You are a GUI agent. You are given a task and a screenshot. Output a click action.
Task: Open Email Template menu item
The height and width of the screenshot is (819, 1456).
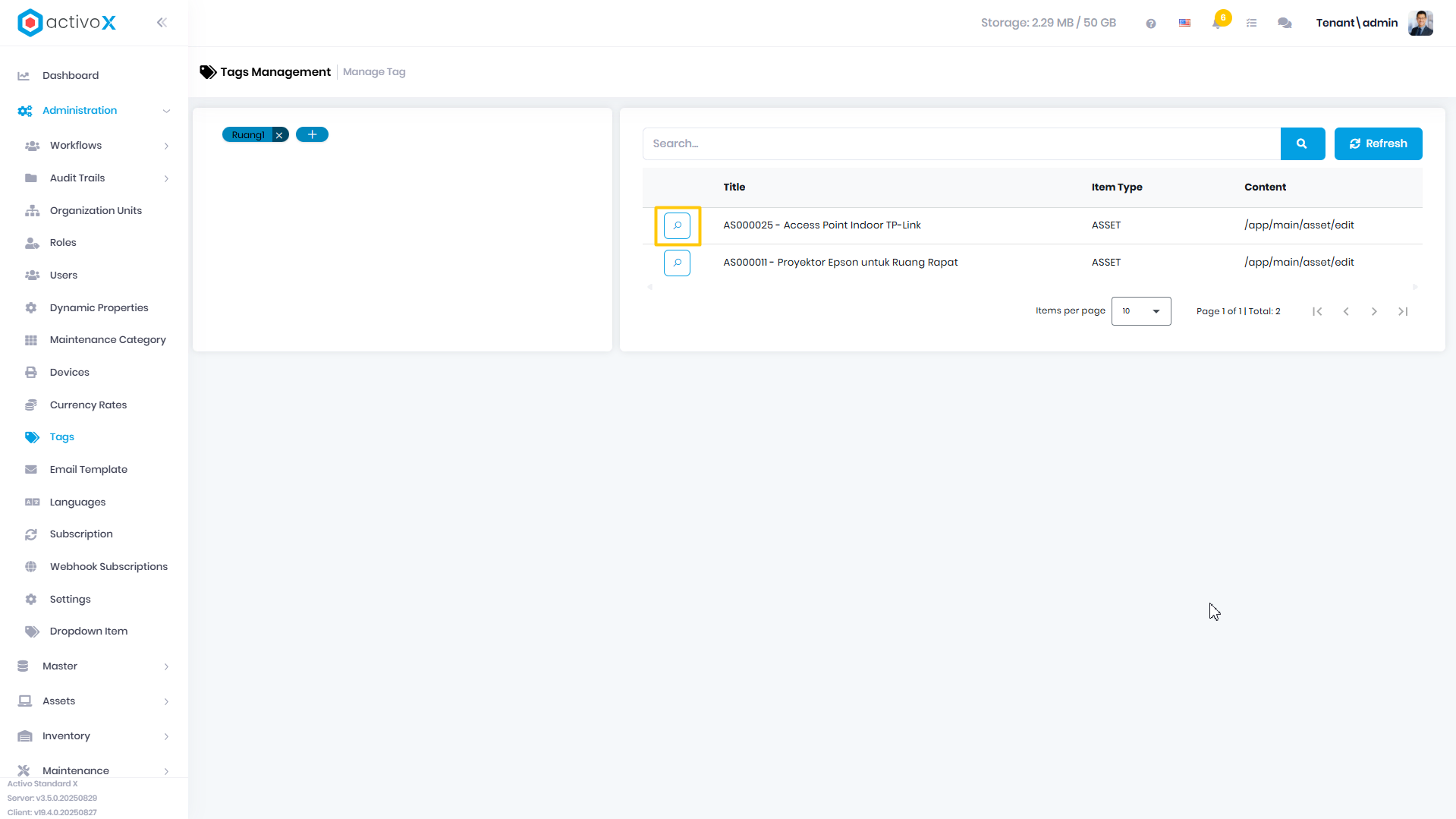(89, 470)
